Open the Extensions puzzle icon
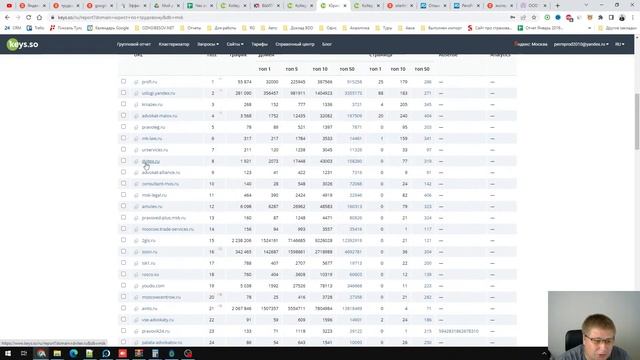Viewport: 640px width, 360px height. point(600,18)
